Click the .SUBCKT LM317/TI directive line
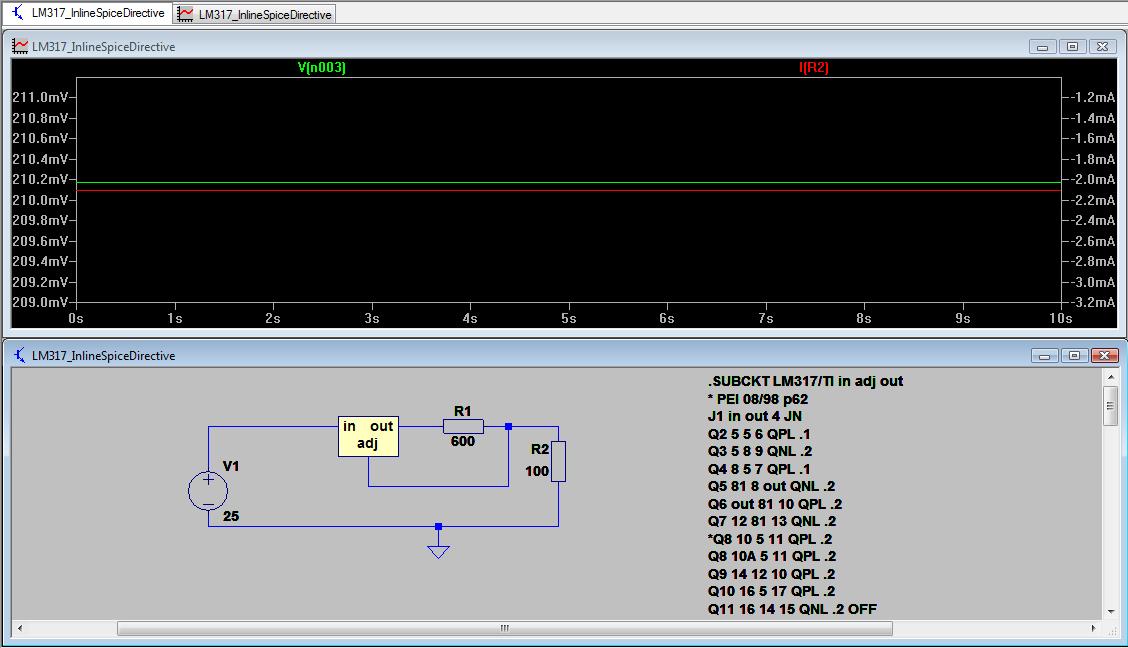This screenshot has height=648, width=1128. (x=806, y=381)
